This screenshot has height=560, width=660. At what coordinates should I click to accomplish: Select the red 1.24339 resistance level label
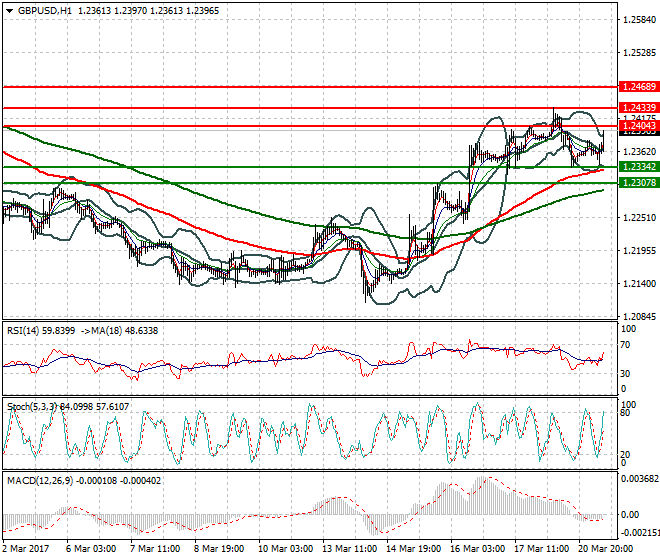639,108
